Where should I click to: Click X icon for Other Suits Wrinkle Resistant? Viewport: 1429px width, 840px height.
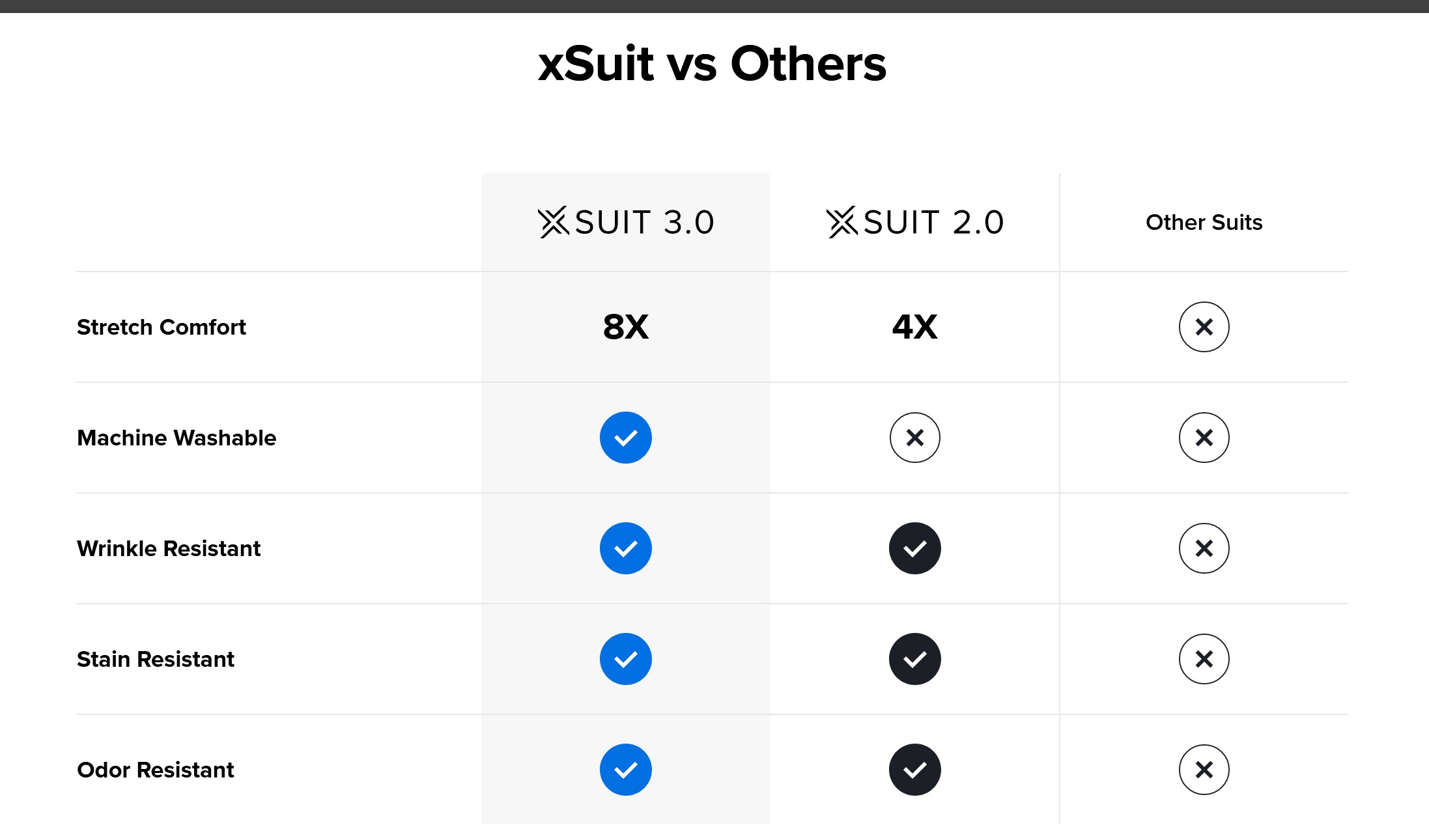click(x=1204, y=548)
